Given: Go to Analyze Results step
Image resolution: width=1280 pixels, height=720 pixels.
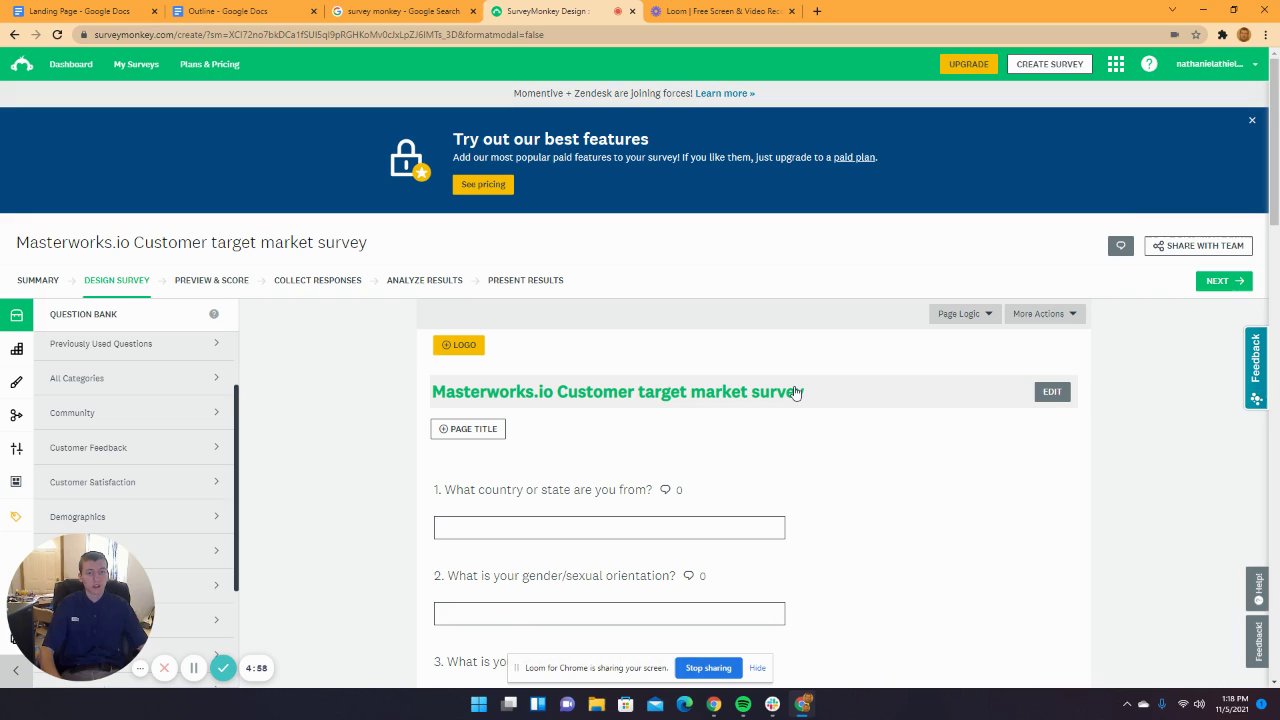Looking at the screenshot, I should [425, 280].
